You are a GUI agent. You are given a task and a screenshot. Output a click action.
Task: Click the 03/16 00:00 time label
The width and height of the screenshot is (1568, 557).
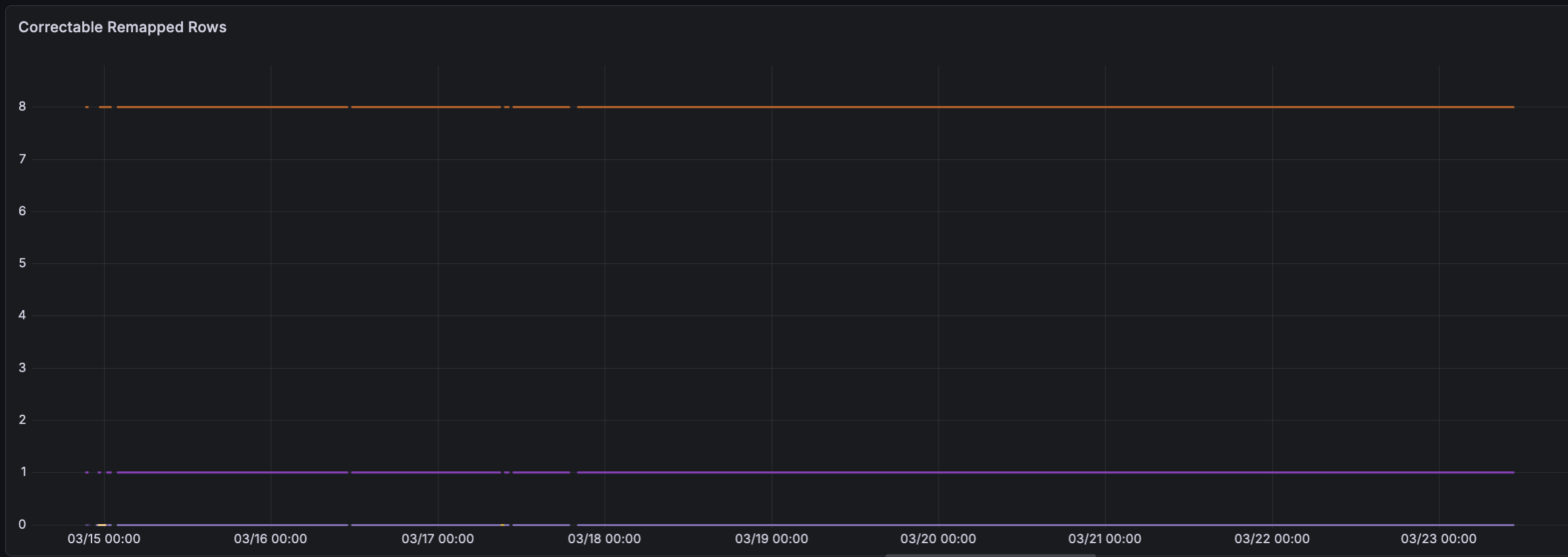271,539
